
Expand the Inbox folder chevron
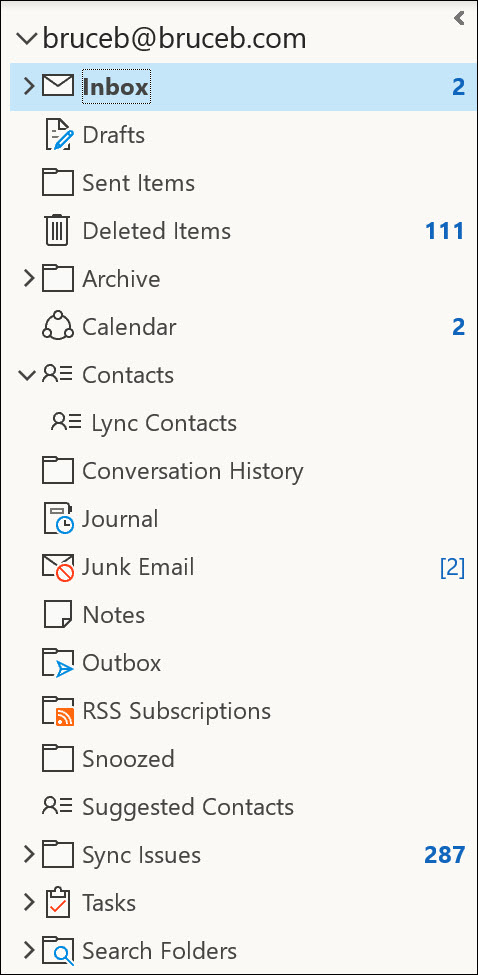coord(28,86)
